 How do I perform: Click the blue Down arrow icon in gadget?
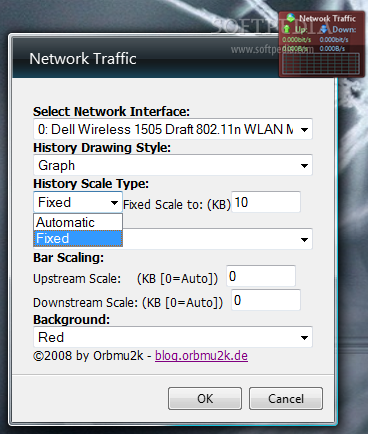pyautogui.click(x=324, y=29)
